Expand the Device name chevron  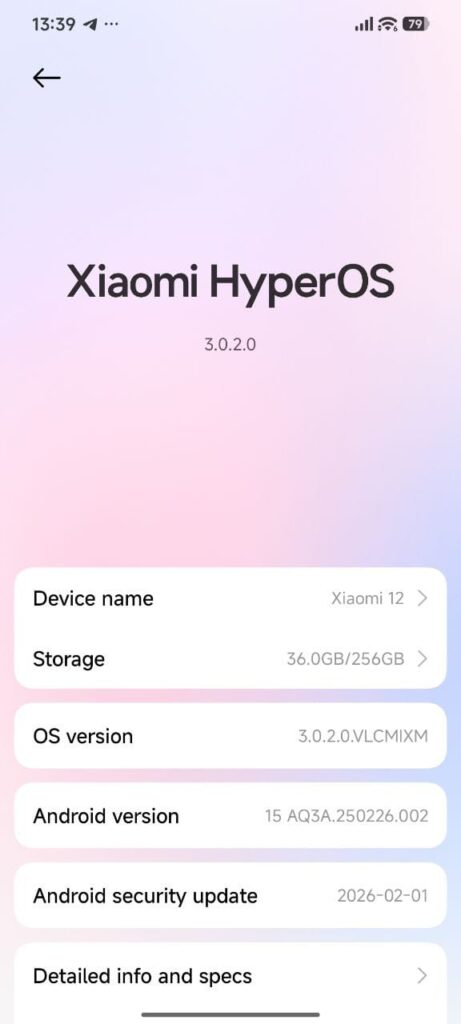422,598
